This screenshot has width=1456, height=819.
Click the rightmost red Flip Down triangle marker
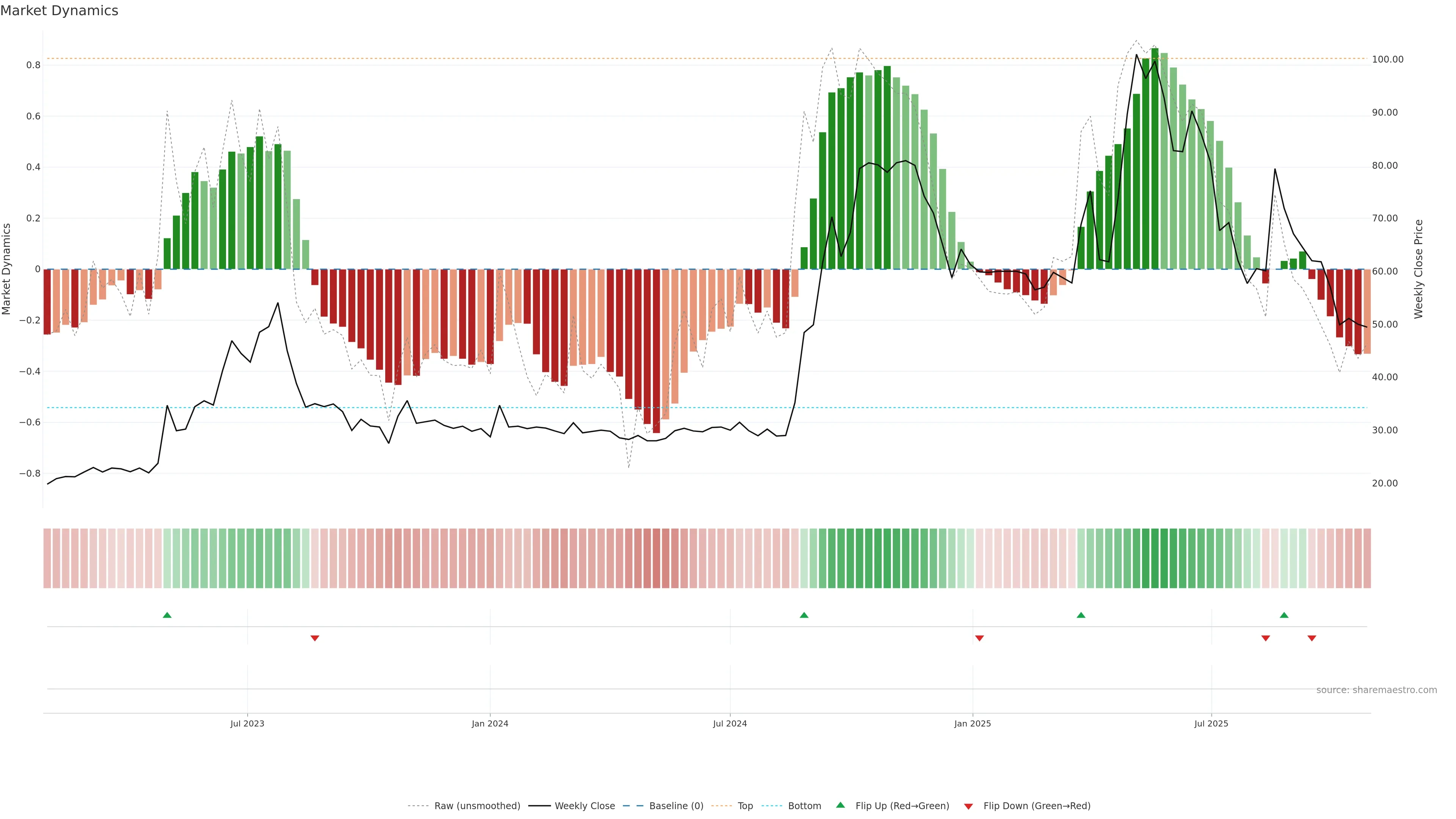1311,638
